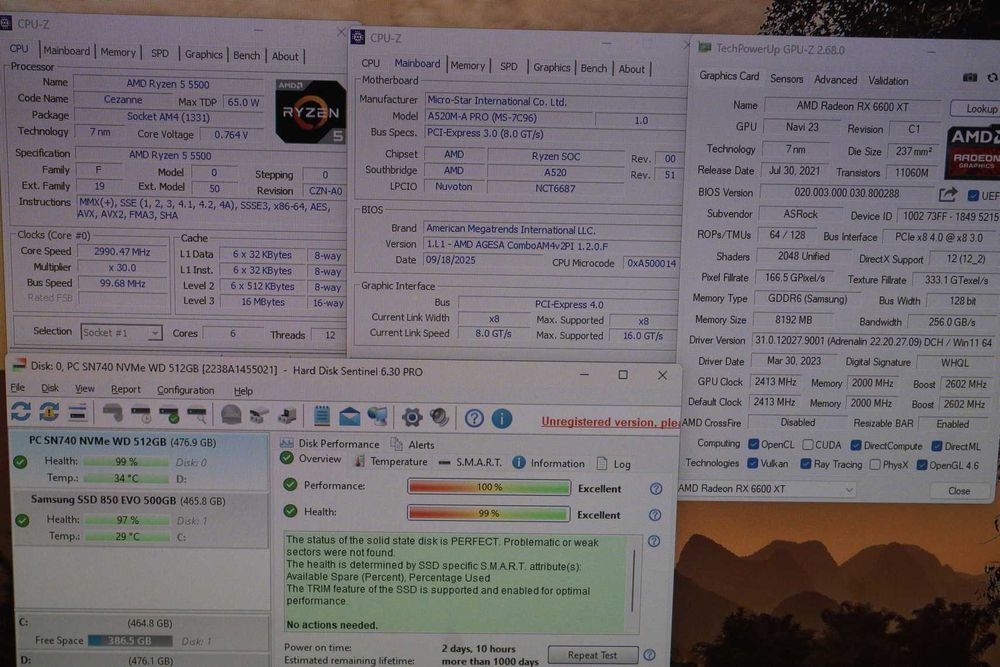1000x667 pixels.
Task: Click GPU-Z camera screenshot icon
Action: (970, 77)
